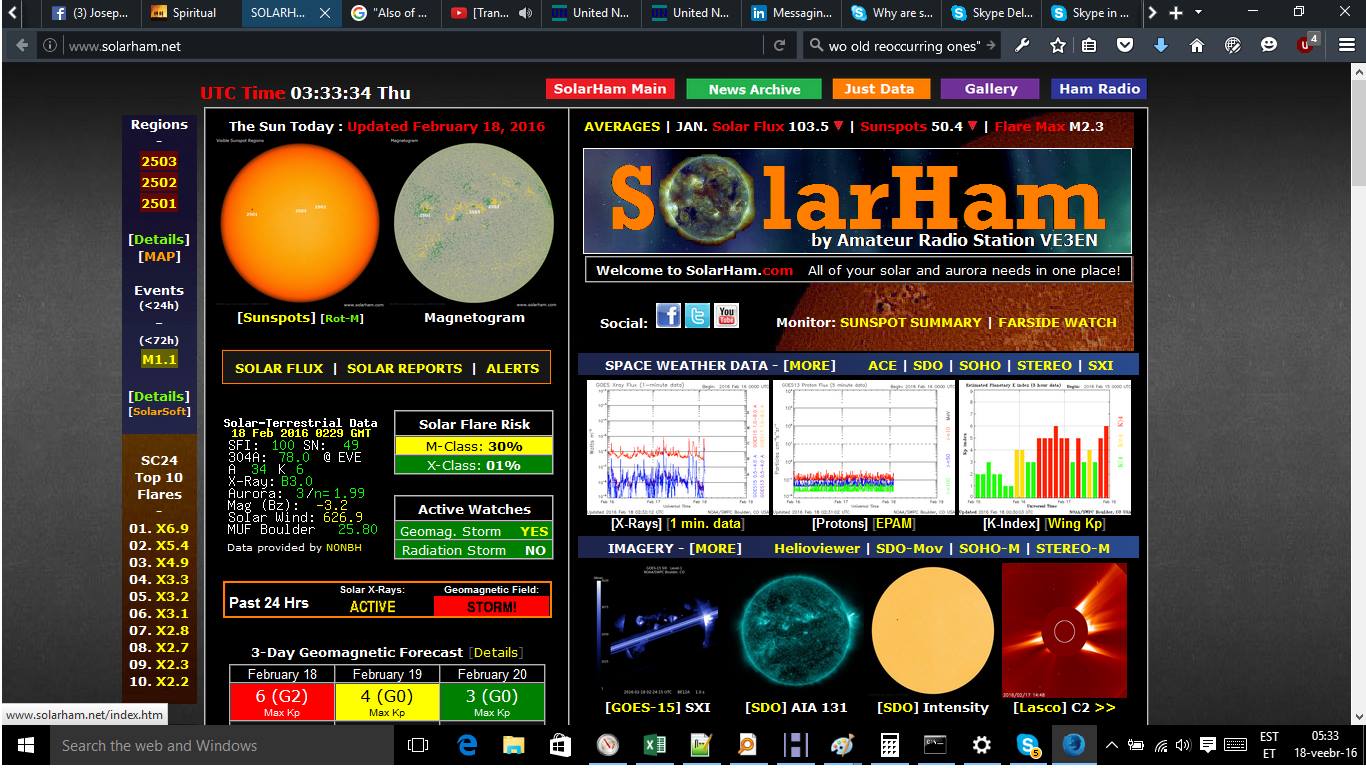List all tabs dropdown arrow

click(1198, 13)
